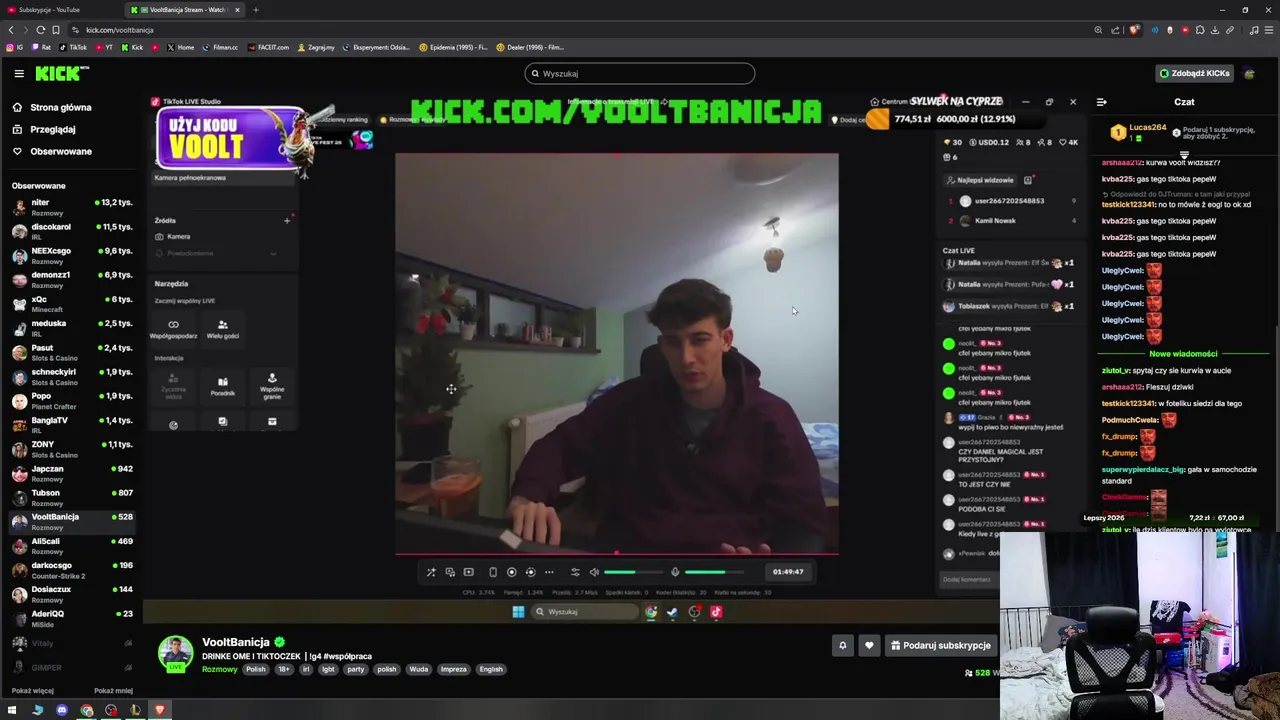Open the FACEIT.com bookmark
1280x720 pixels.
[x=267, y=47]
